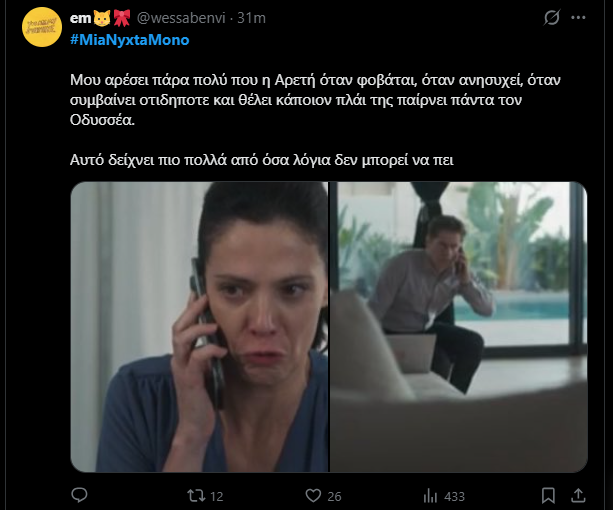Viewport: 613px width, 510px height.
Task: Click the view count 433
Action: [x=455, y=494]
